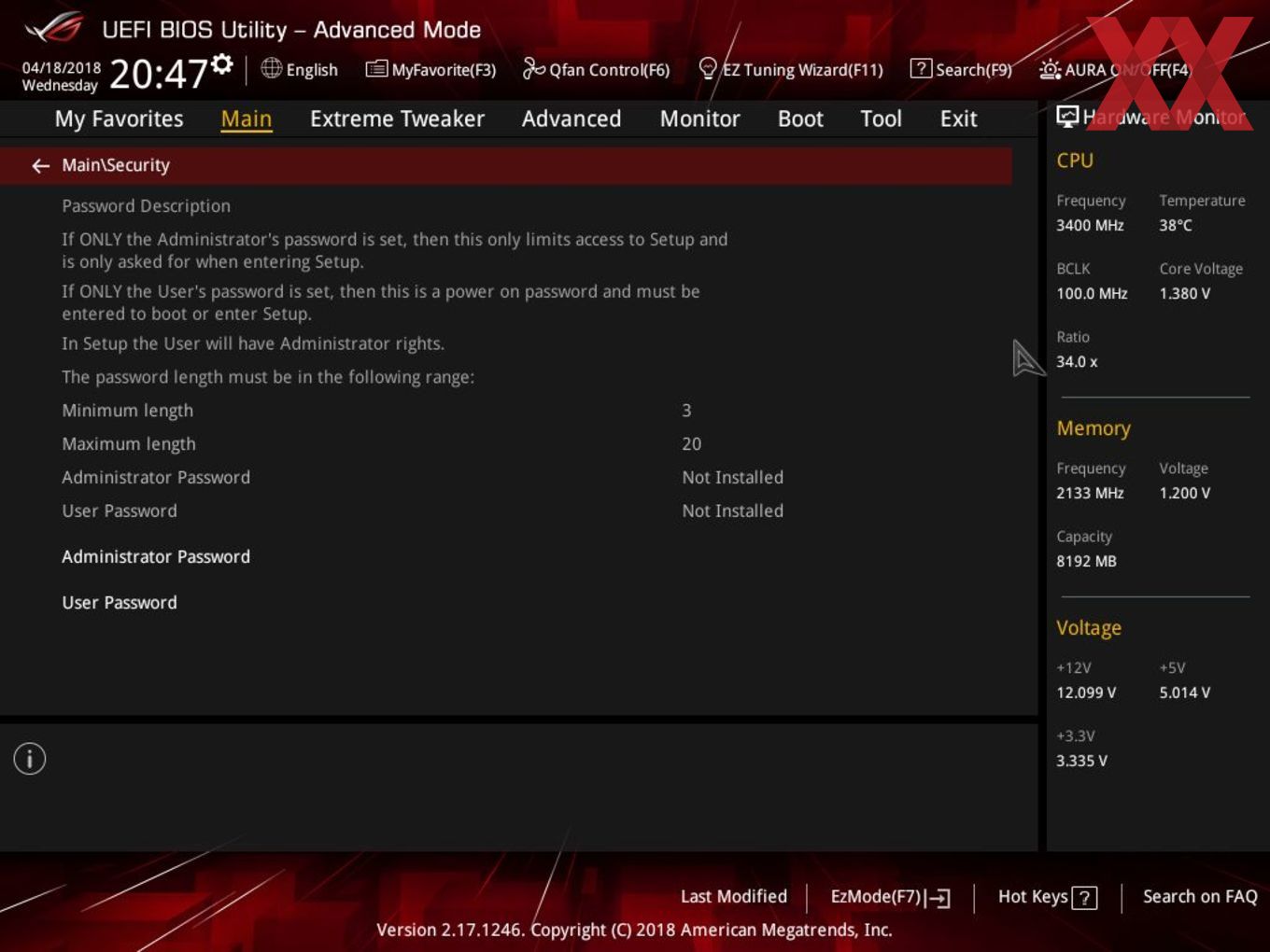This screenshot has width=1270, height=952.
Task: Click the Hardware Monitor screen icon
Action: (x=1067, y=117)
